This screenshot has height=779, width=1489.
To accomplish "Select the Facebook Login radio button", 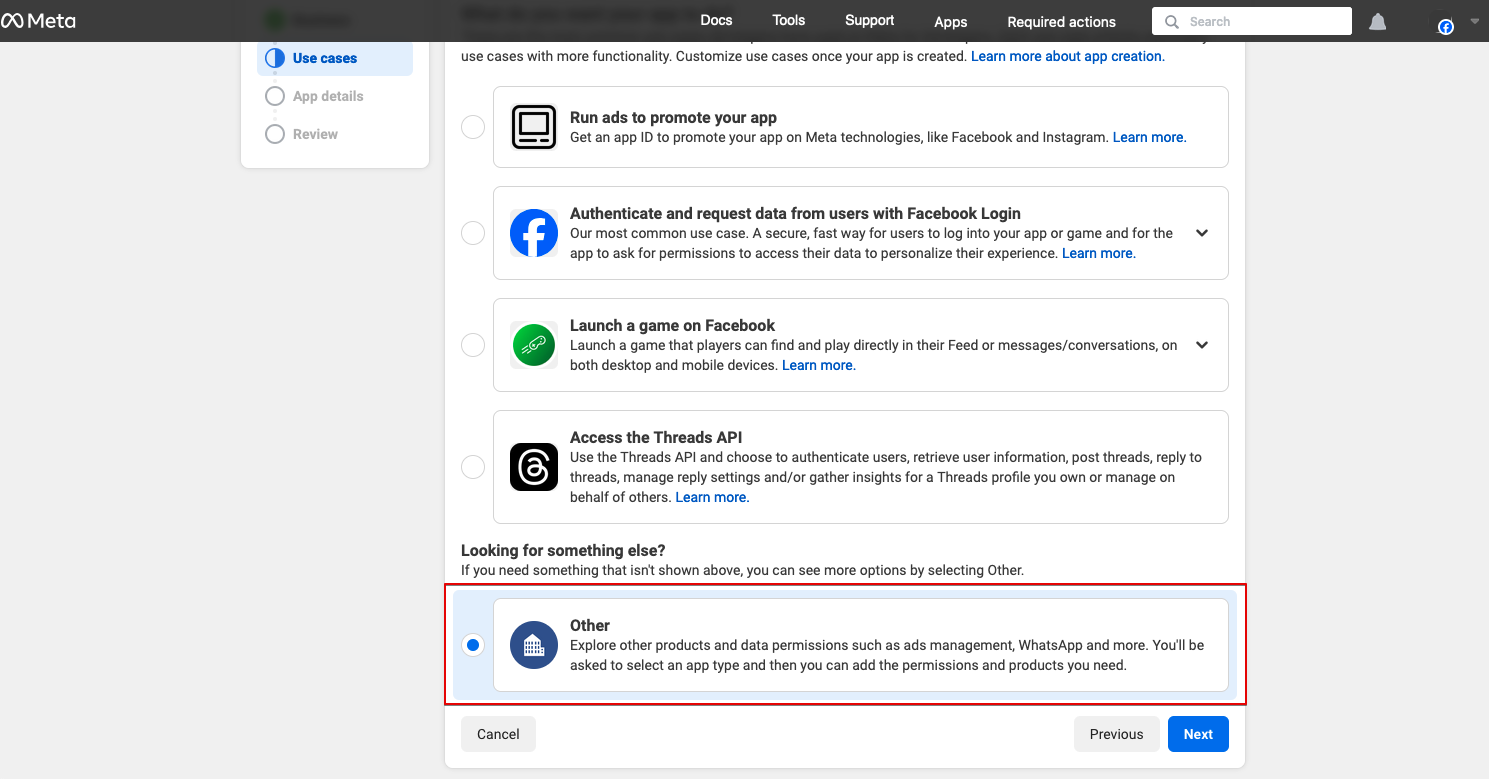I will pos(473,233).
